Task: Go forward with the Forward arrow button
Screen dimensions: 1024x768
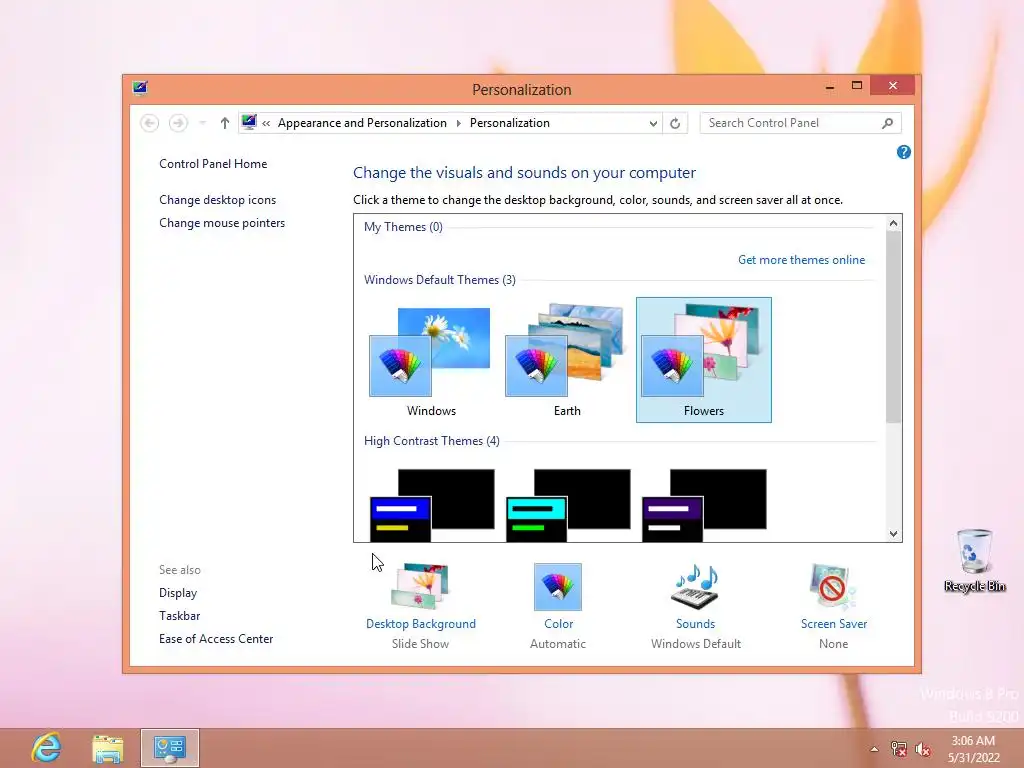Action: coord(178,123)
